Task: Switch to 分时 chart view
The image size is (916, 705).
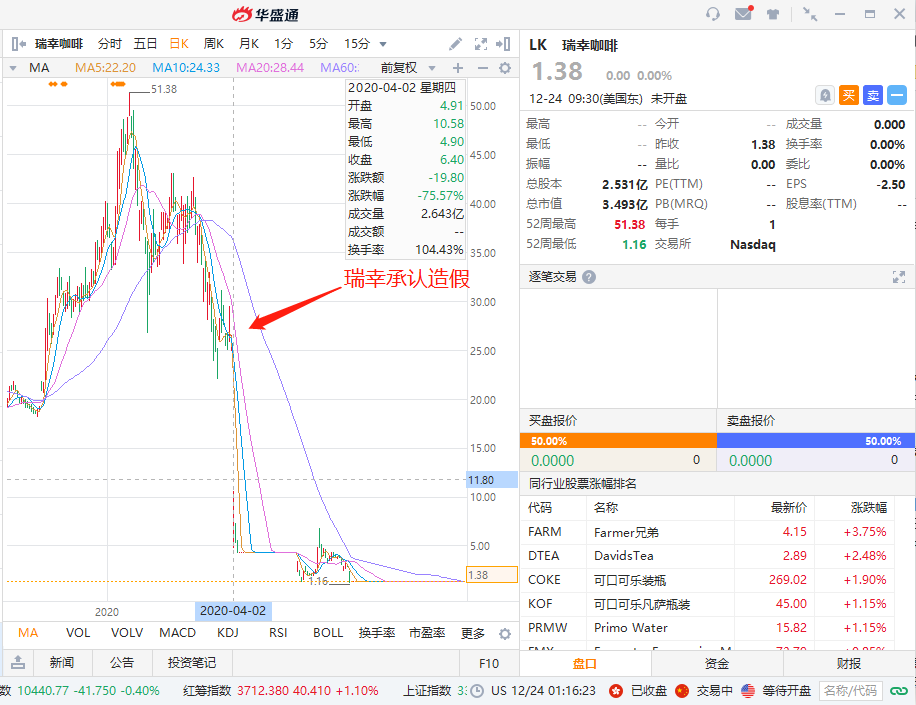Action: coord(109,44)
